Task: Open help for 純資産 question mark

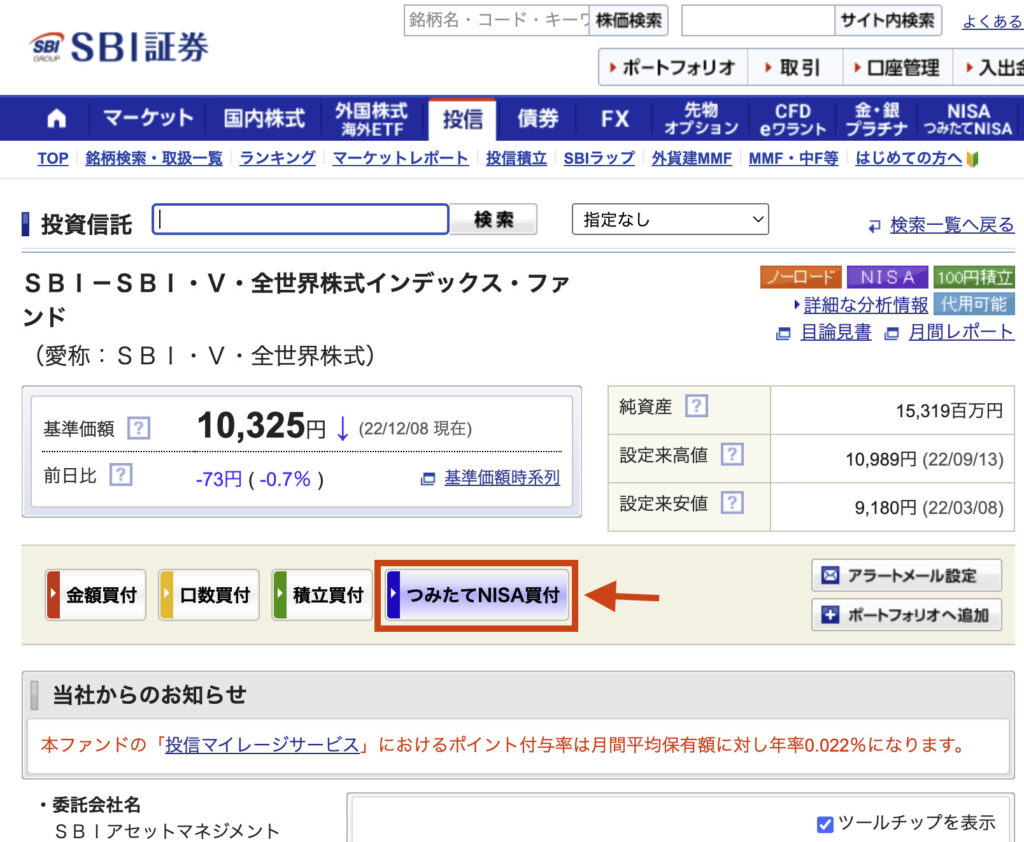Action: pos(696,406)
